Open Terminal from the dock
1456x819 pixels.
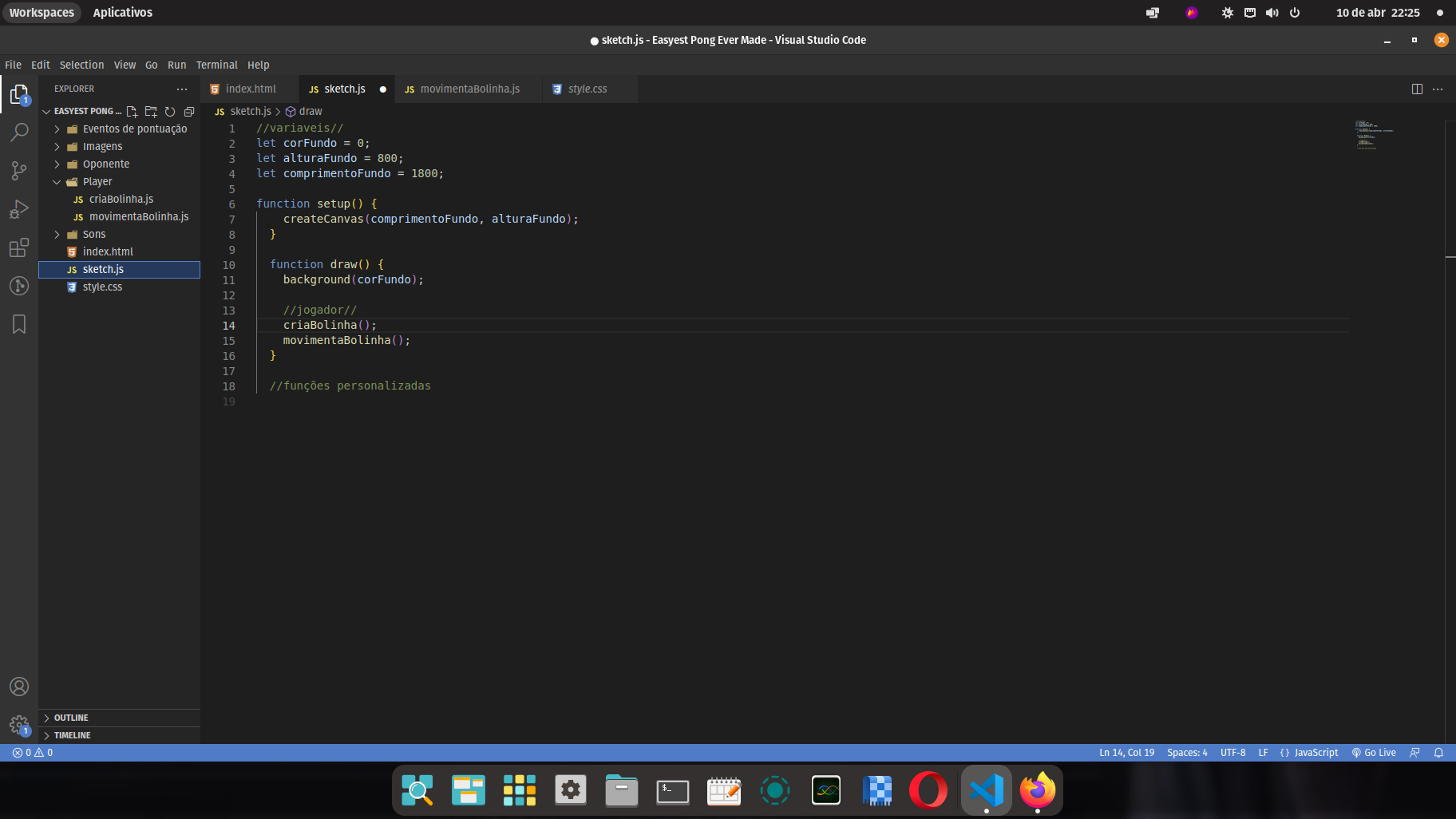[x=673, y=790]
